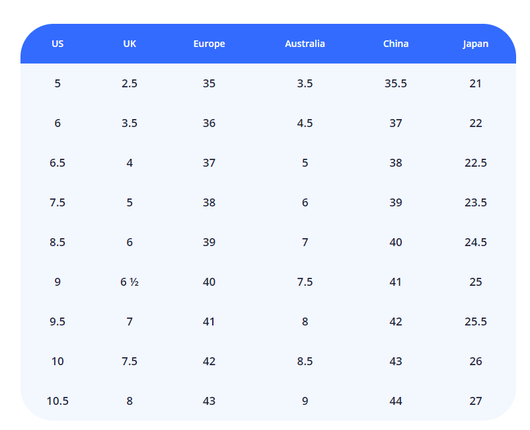Select the Europe column header

[209, 44]
